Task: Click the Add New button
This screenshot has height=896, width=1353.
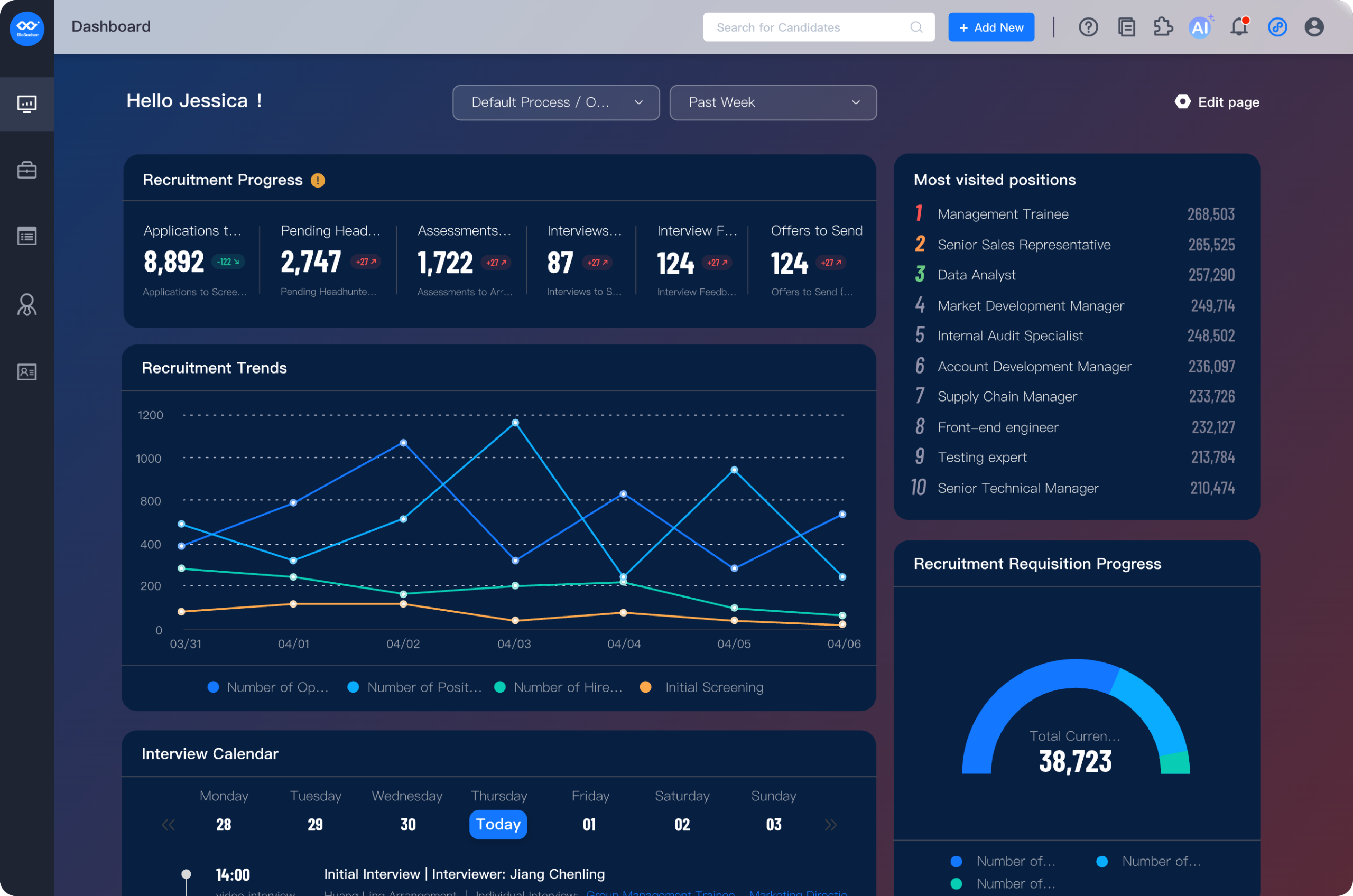Action: point(990,27)
